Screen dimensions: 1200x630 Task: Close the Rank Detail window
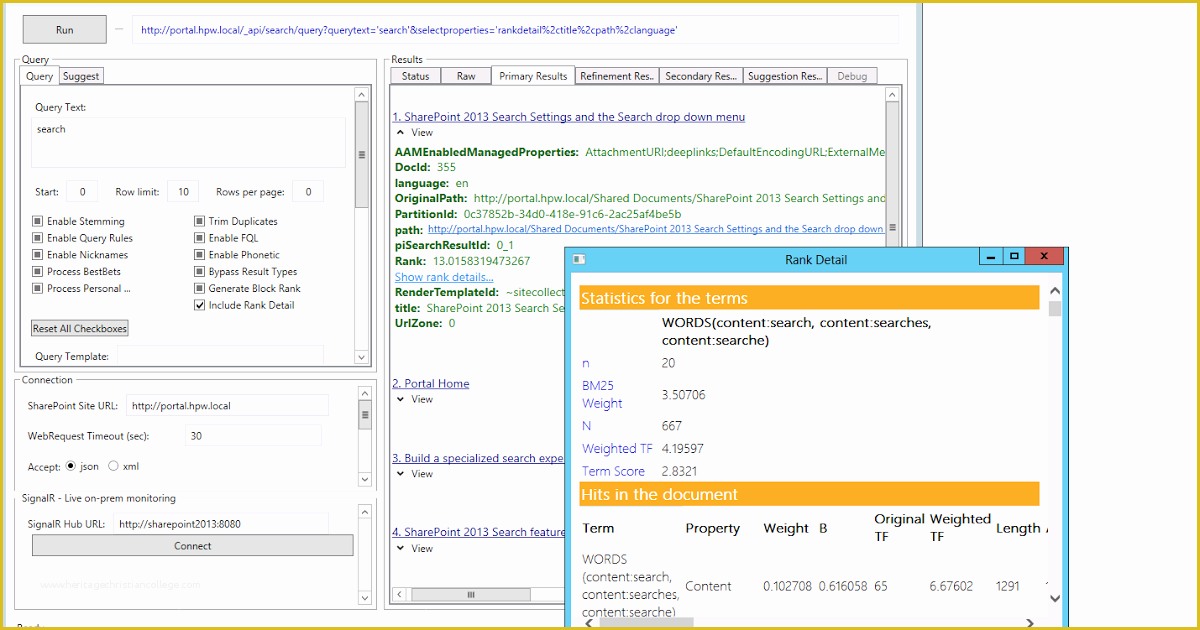[1045, 258]
